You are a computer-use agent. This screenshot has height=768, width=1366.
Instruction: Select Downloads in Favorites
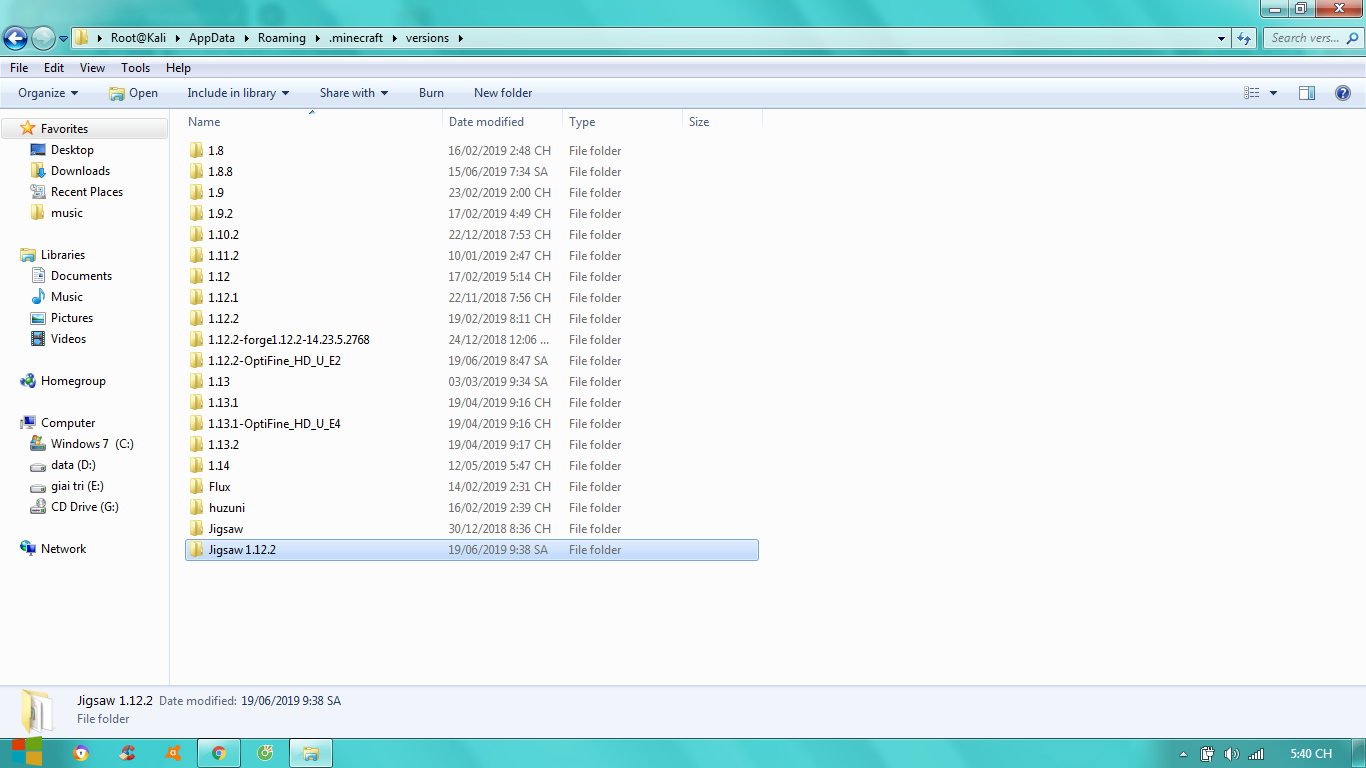pos(80,171)
